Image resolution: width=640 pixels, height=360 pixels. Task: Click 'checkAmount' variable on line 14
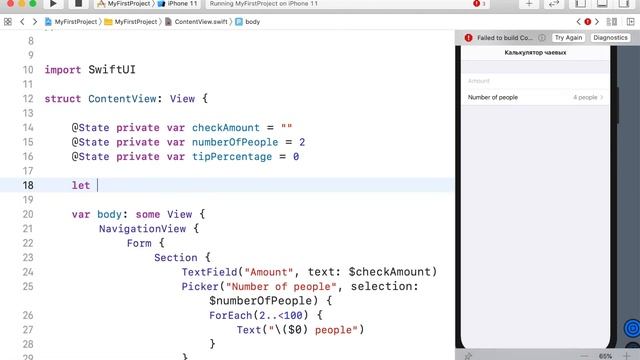[x=226, y=128]
